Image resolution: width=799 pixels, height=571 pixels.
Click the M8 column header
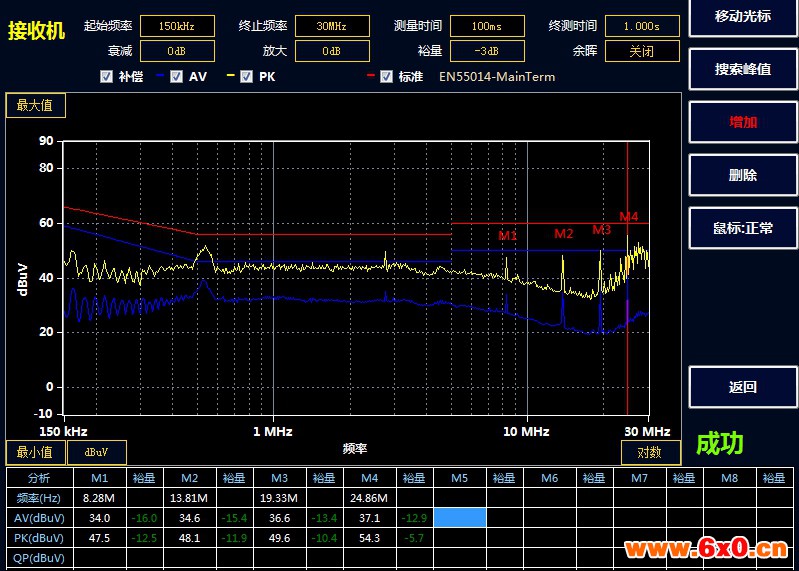coord(729,478)
